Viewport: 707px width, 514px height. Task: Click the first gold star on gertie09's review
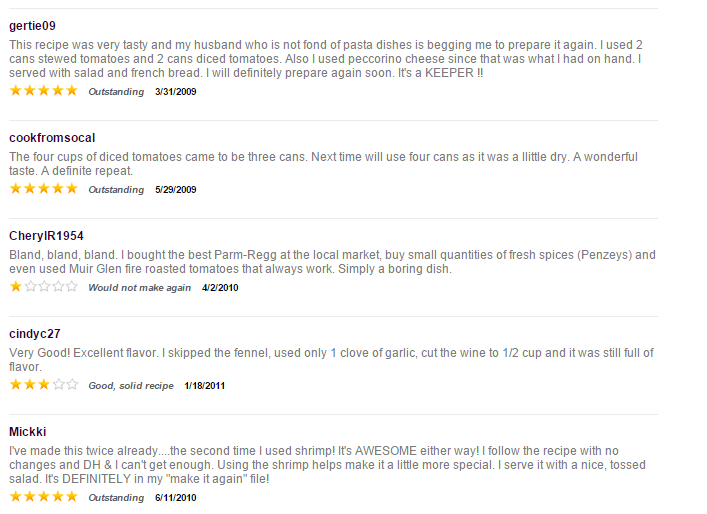click(16, 91)
